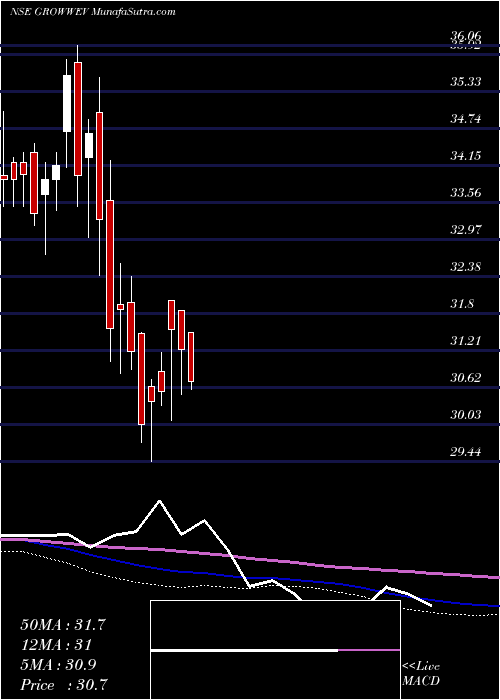The height and width of the screenshot is (700, 500).
Task: Click the 'NSE GROWWEV MunafaSutra.com' chart title
Action: (x=93, y=12)
